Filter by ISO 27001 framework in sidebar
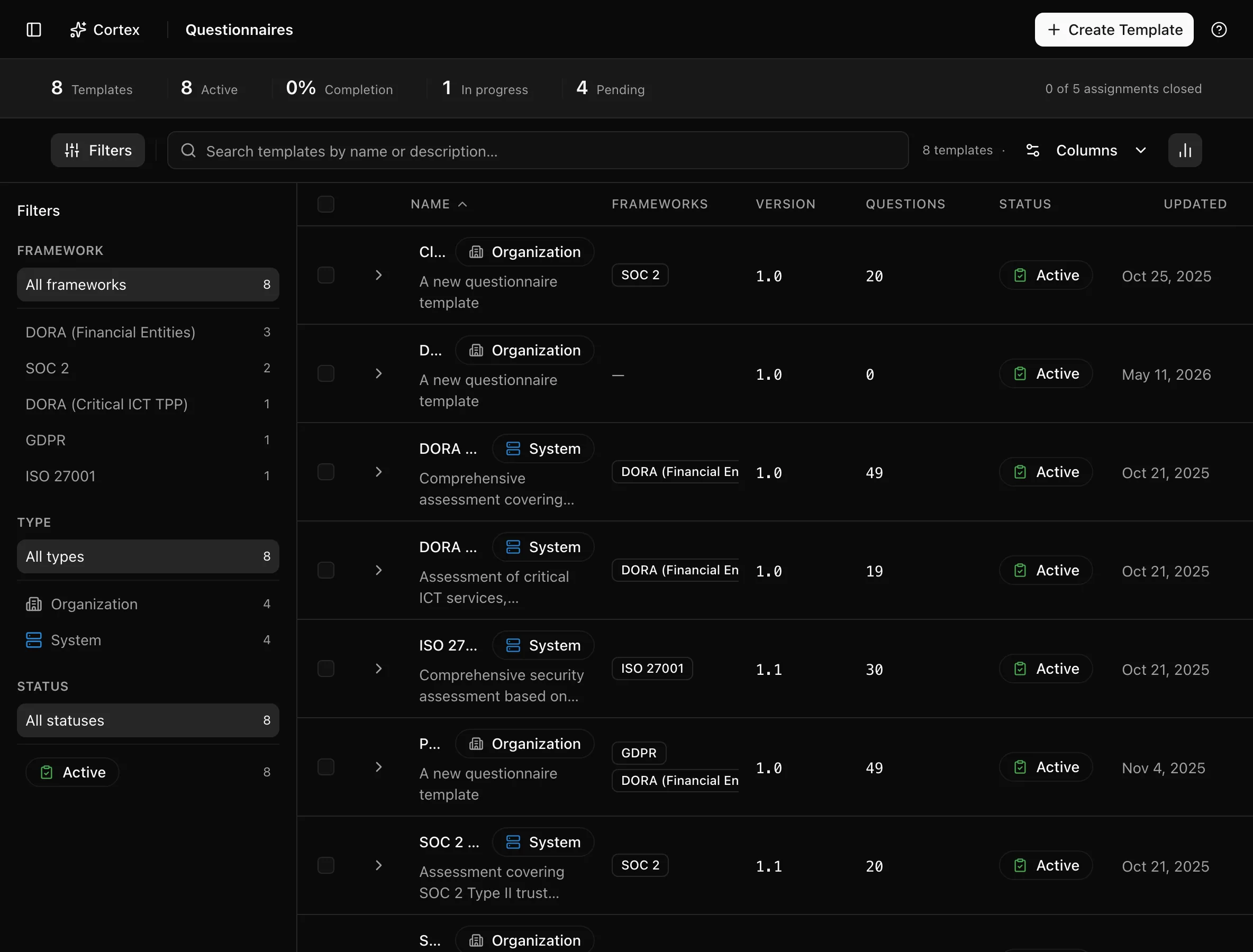 (x=148, y=476)
